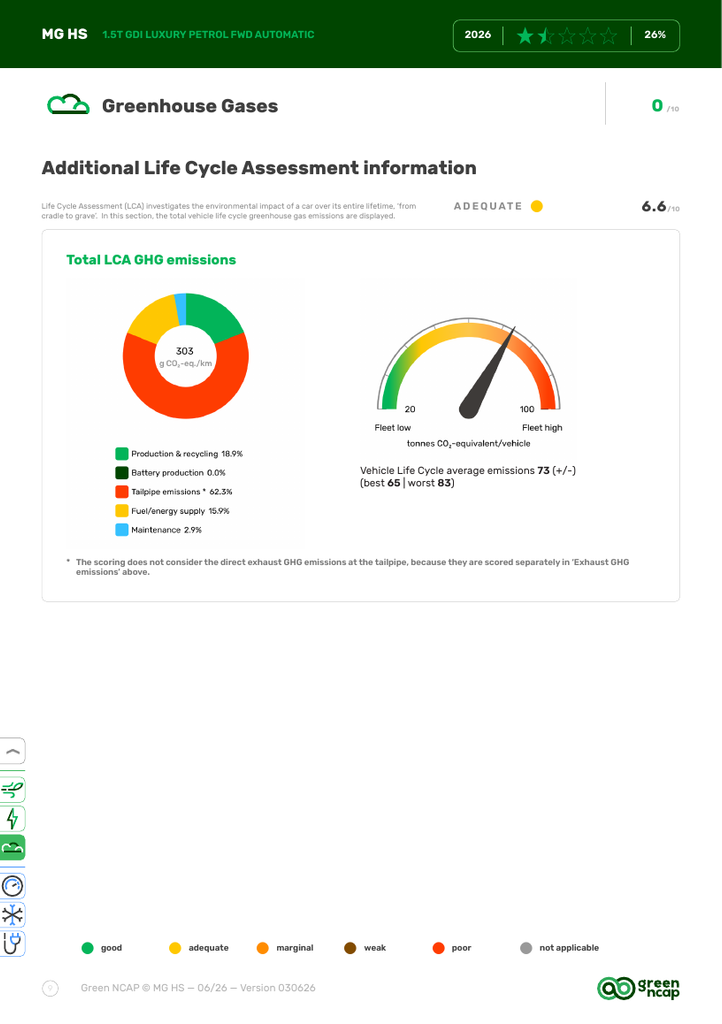722x1024 pixels.
Task: Click the '(best 65 | worst 83)' text
Action: 407,483
